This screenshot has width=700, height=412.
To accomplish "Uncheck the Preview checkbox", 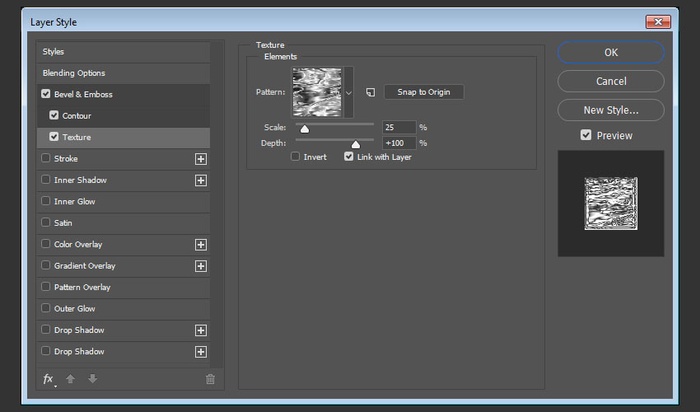I will click(586, 135).
